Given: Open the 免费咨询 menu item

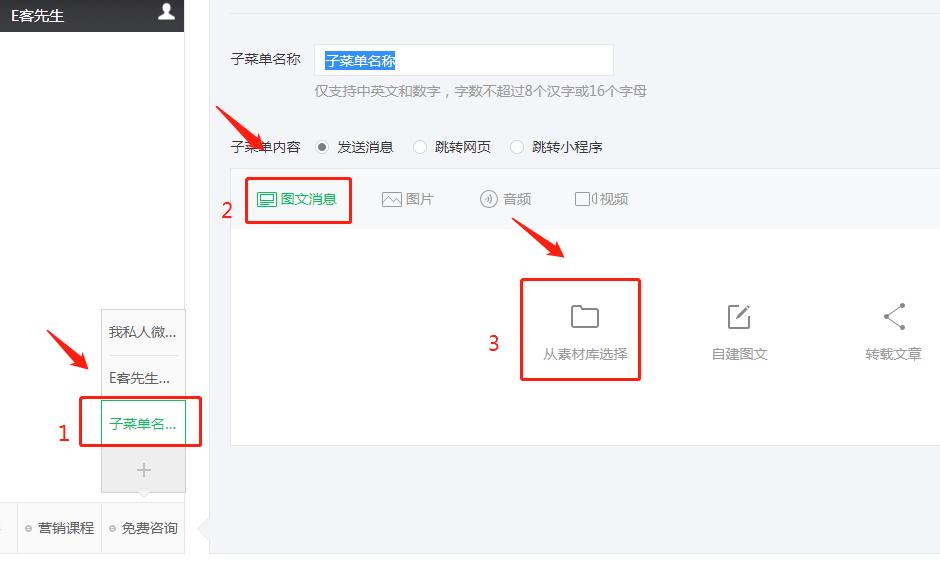Looking at the screenshot, I should [145, 527].
